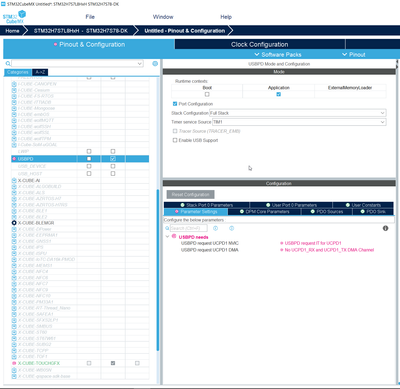This screenshot has height=389, width=400.
Task: Toggle the checked X-CUBE-TOUCHGFX middle checkbox
Action: click(x=113, y=363)
